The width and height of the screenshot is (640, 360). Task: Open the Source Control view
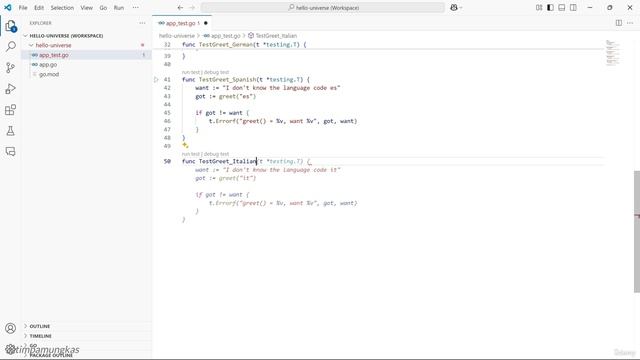tap(11, 67)
